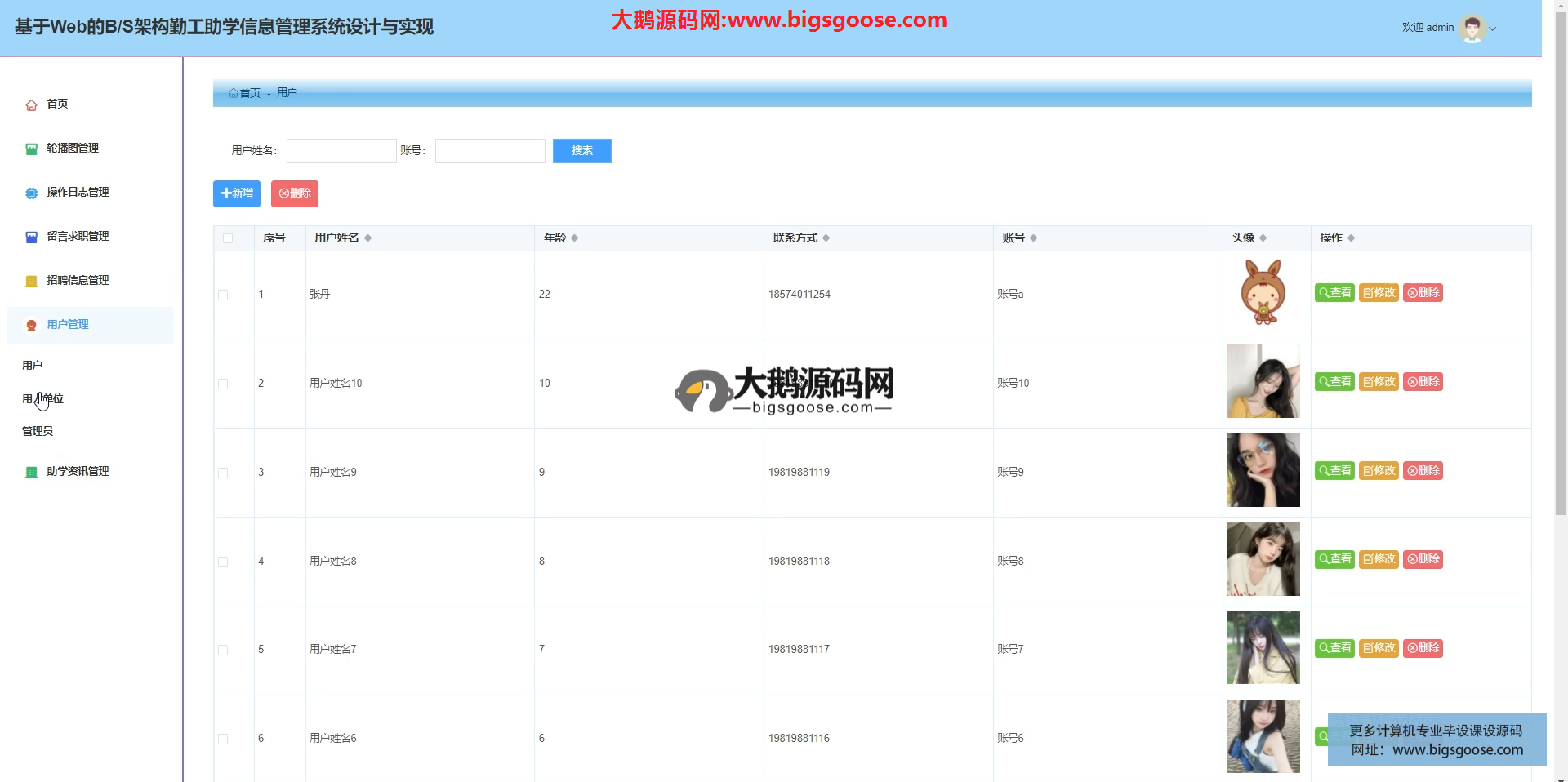This screenshot has height=782, width=1568.
Task: Click the operation log (操作日志管理) gear icon
Action: tap(31, 193)
